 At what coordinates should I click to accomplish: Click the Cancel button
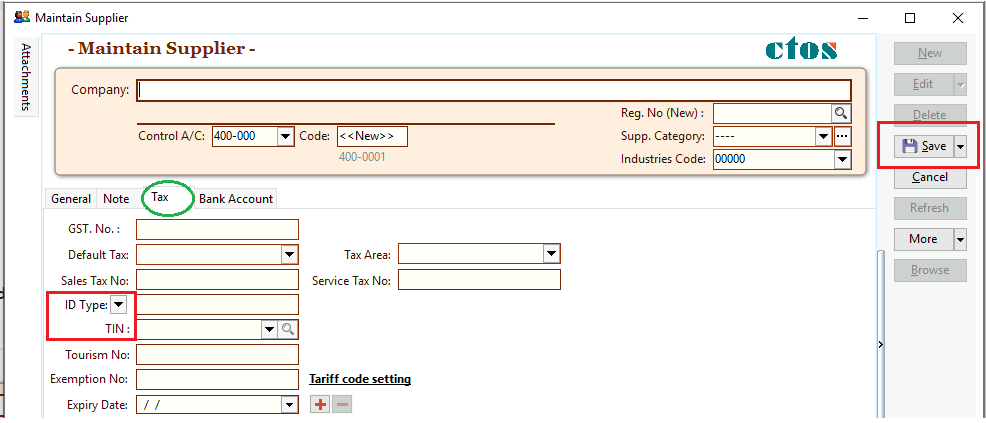[930, 177]
